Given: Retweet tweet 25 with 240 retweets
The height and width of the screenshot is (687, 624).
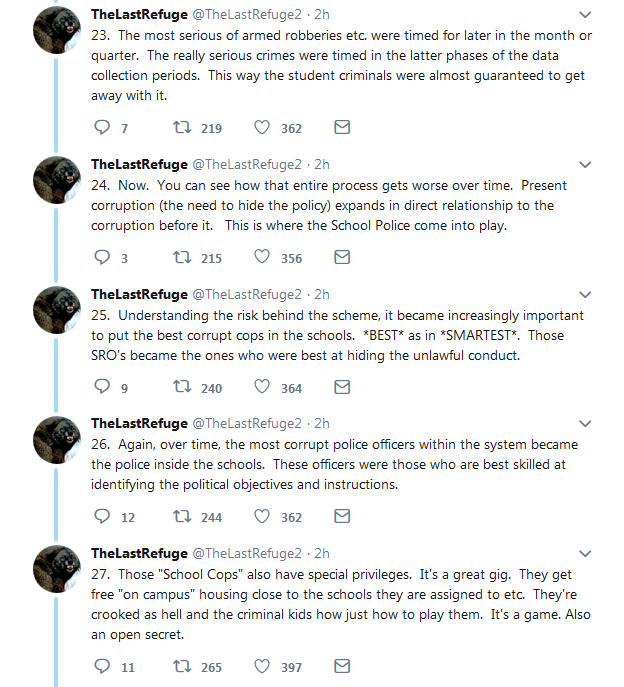Looking at the screenshot, I should pos(182,387).
